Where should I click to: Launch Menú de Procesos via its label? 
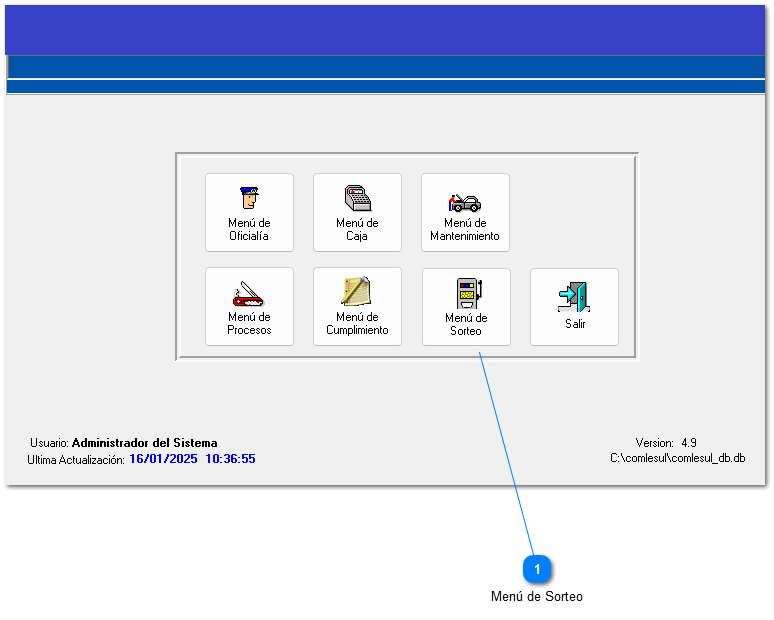coord(249,324)
